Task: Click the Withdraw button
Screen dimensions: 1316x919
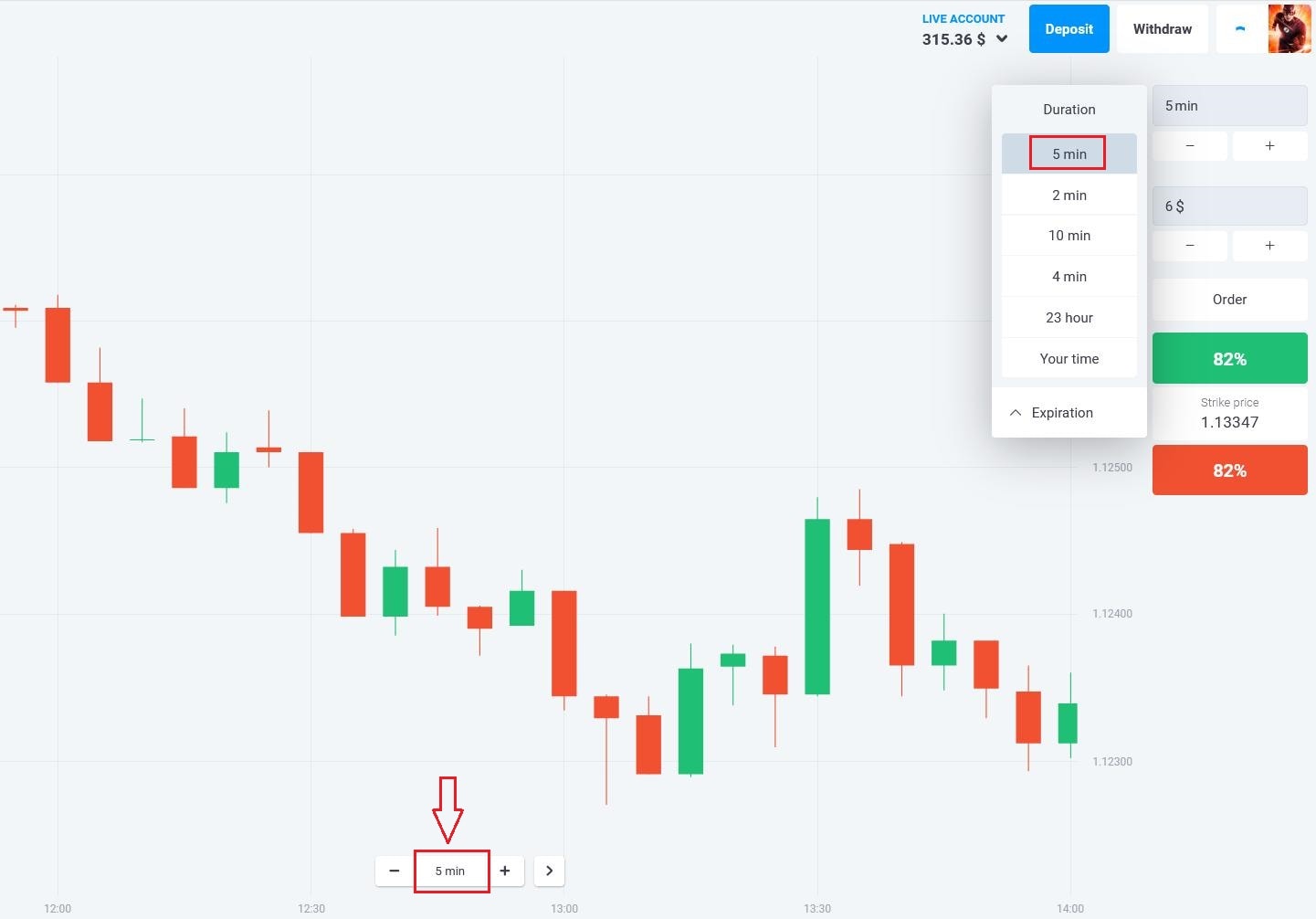Action: point(1163,29)
